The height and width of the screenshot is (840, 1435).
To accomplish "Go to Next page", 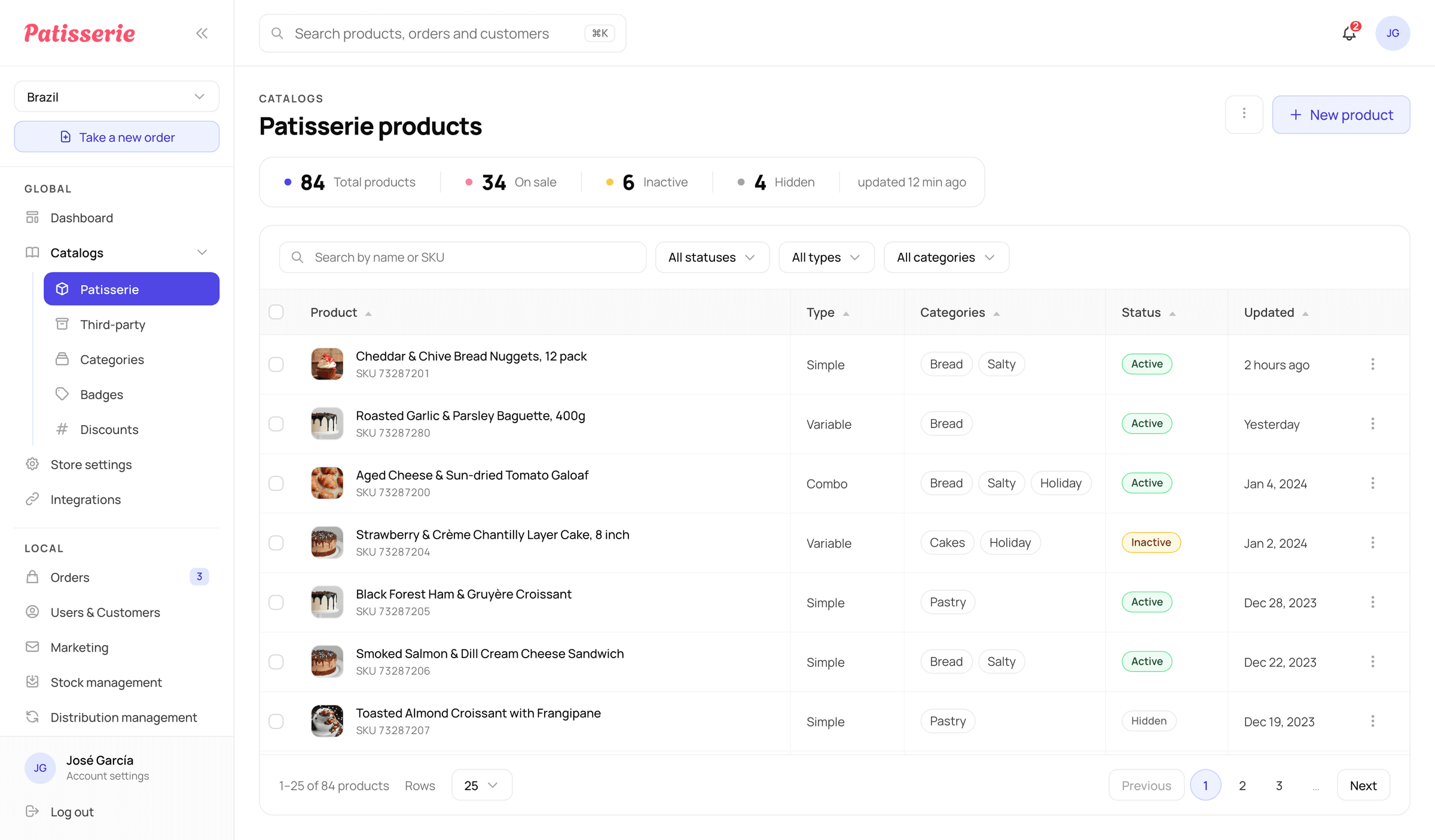I will [1363, 786].
